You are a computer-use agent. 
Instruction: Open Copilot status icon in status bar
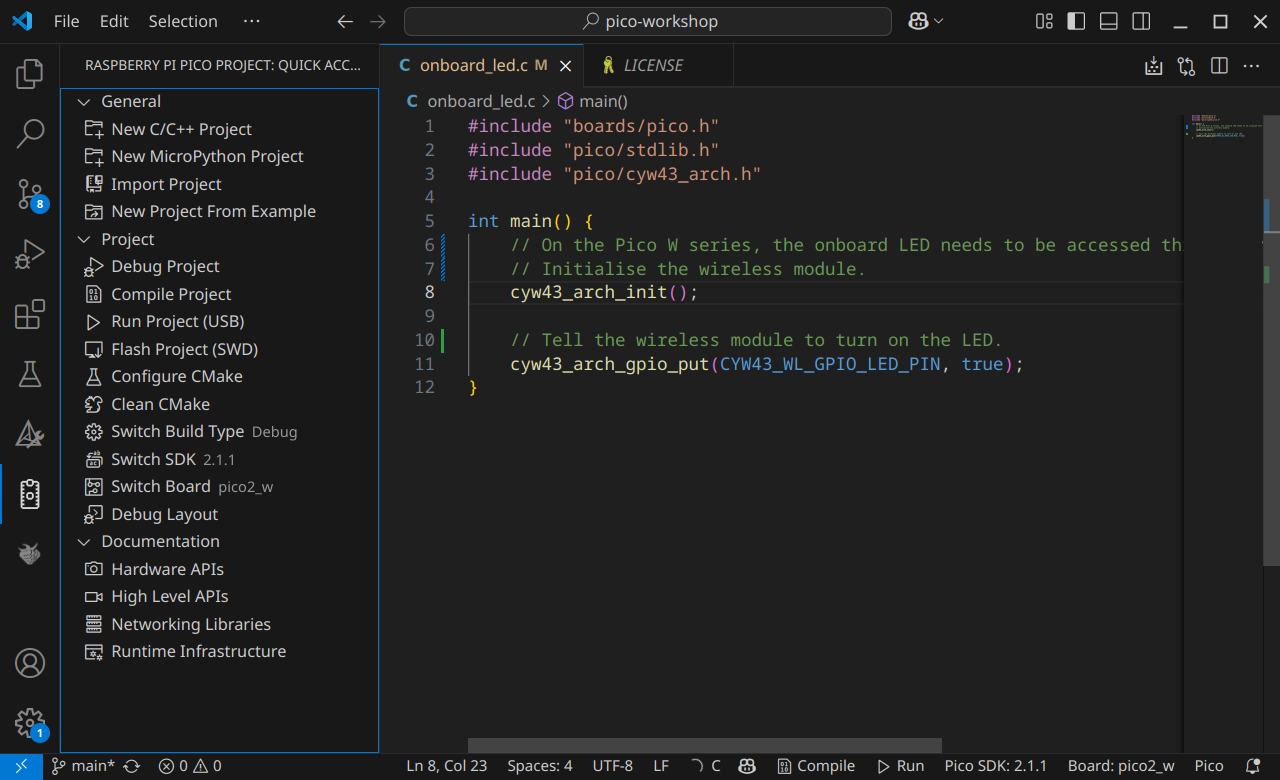pyautogui.click(x=747, y=766)
